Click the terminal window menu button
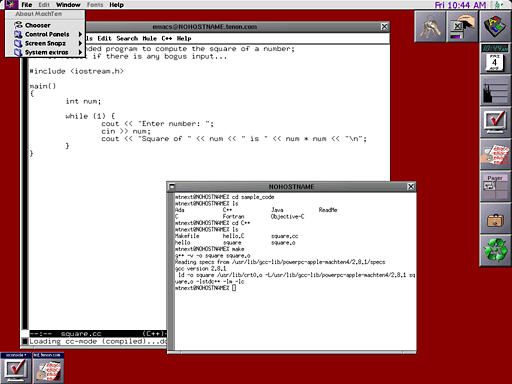 [172, 186]
